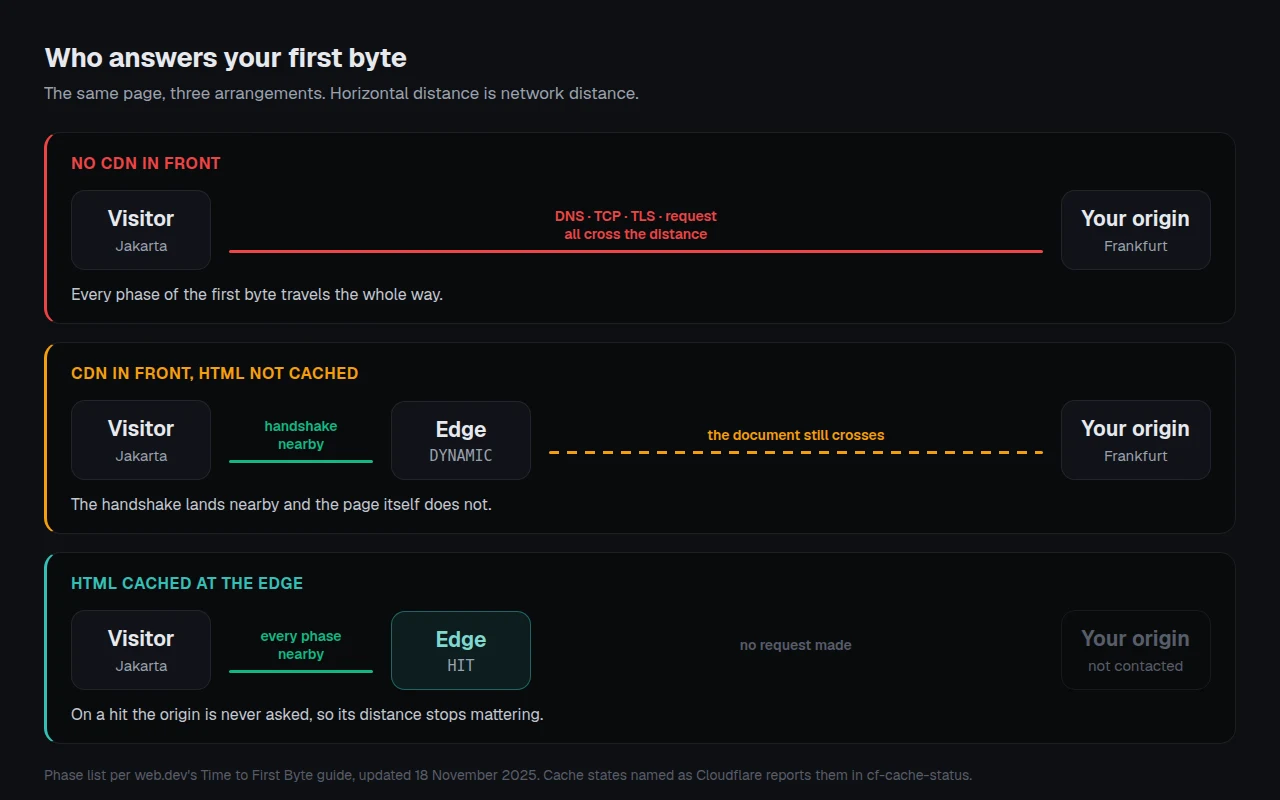Click the Frankfurt origin box in the No CDN row
Image resolution: width=1280 pixels, height=800 pixels.
pyautogui.click(x=1135, y=230)
